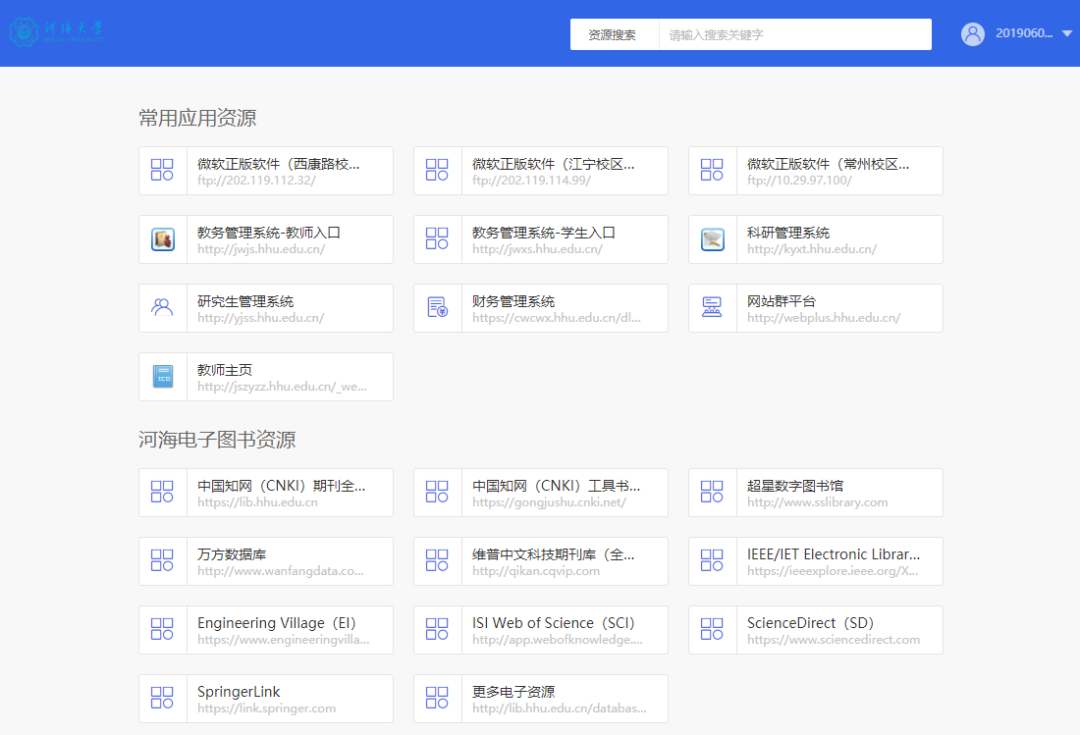This screenshot has height=735, width=1080.
Task: Select the 教务管理系统-教师入口 tile icon
Action: pyautogui.click(x=163, y=239)
